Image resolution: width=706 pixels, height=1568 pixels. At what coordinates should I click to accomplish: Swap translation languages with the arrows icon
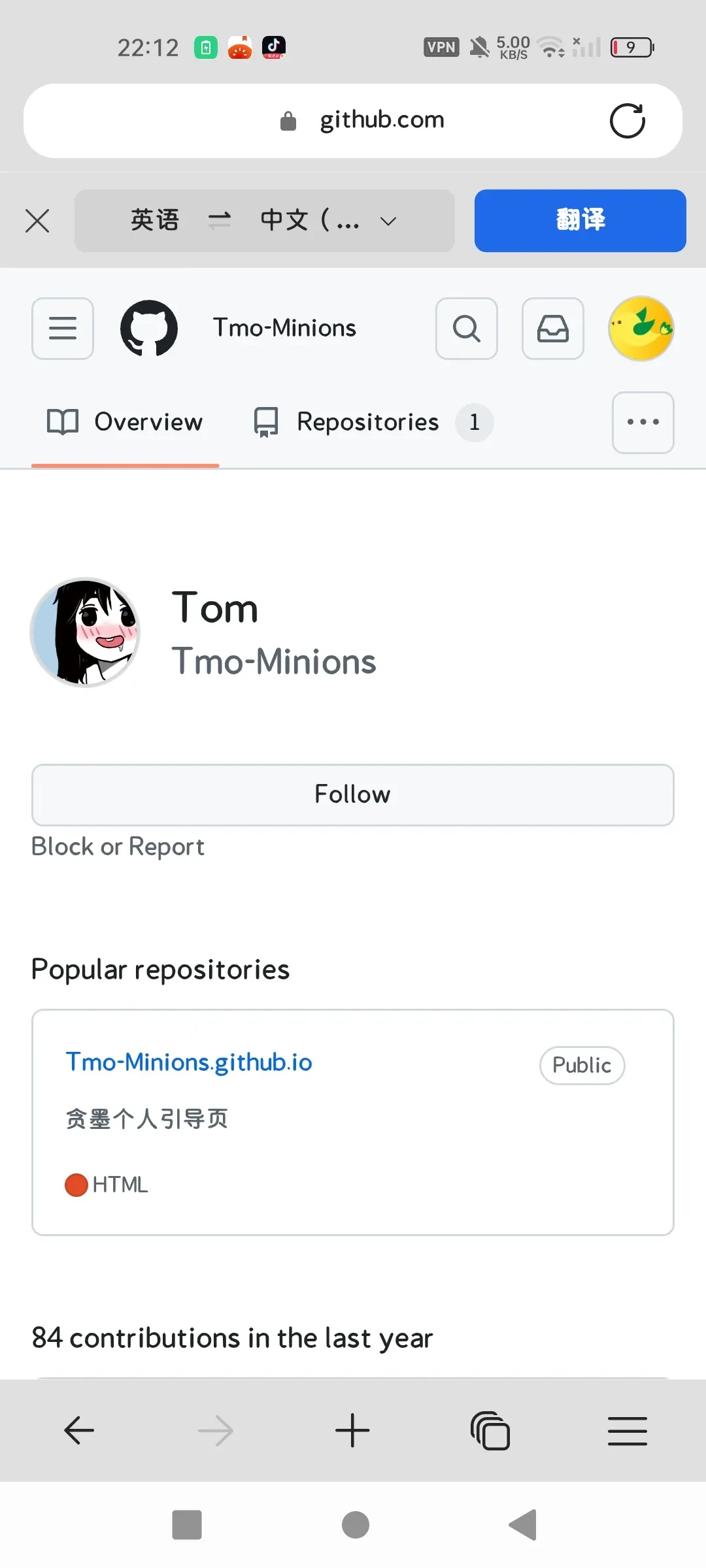point(220,220)
